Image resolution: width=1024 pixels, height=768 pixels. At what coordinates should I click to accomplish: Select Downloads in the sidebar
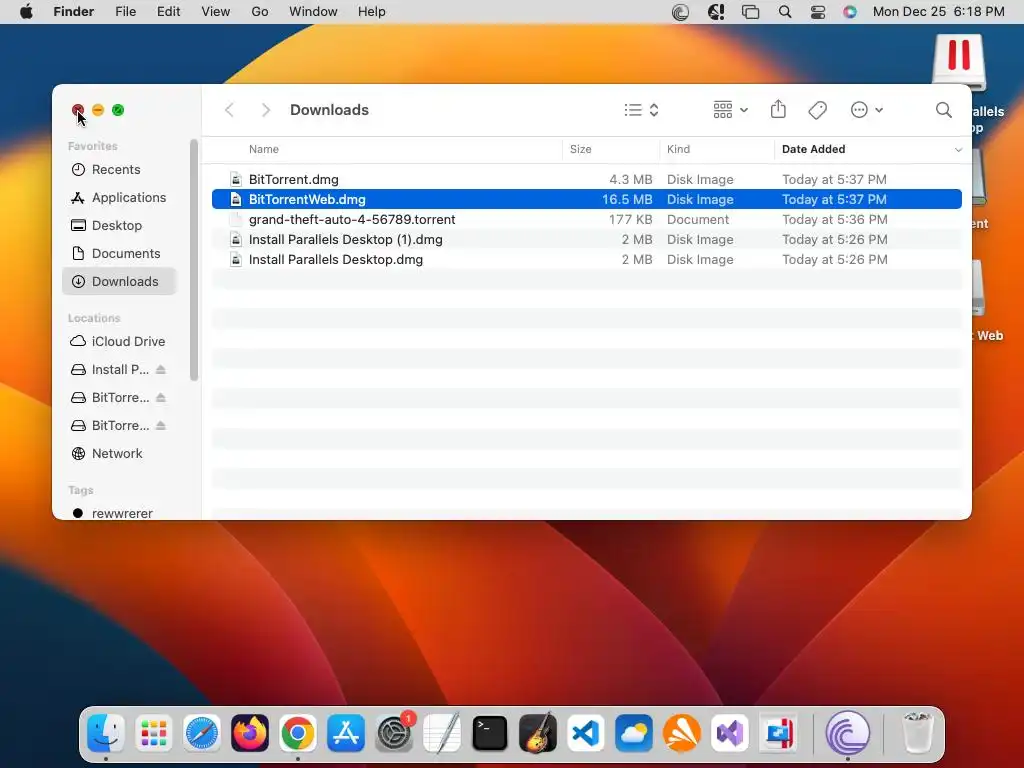click(120, 281)
